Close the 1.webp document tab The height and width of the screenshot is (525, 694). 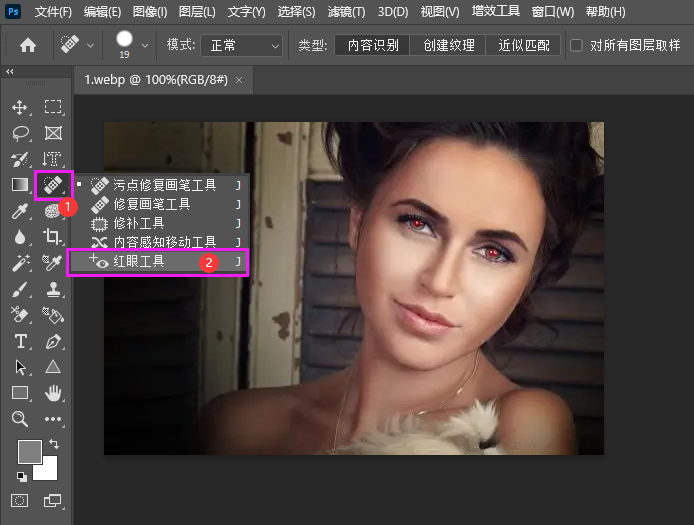[239, 80]
